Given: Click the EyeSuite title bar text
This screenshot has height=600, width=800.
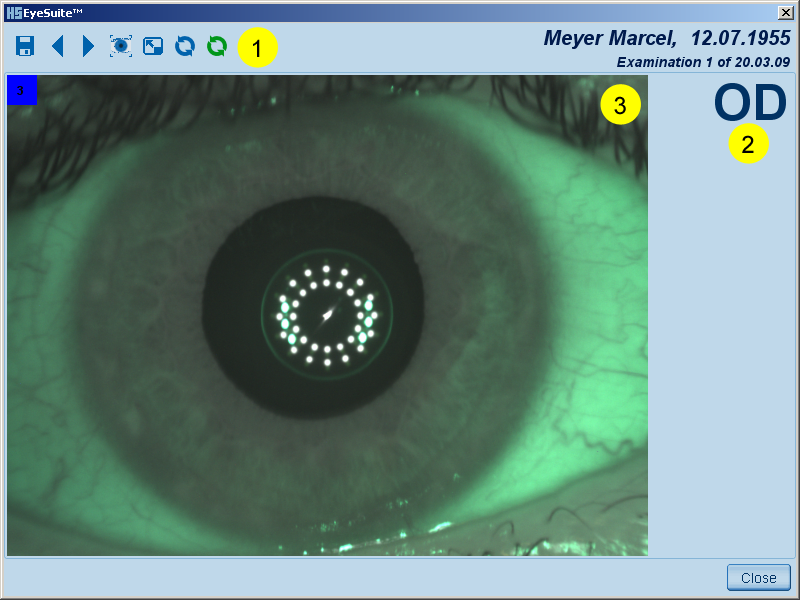Looking at the screenshot, I should click(x=54, y=12).
